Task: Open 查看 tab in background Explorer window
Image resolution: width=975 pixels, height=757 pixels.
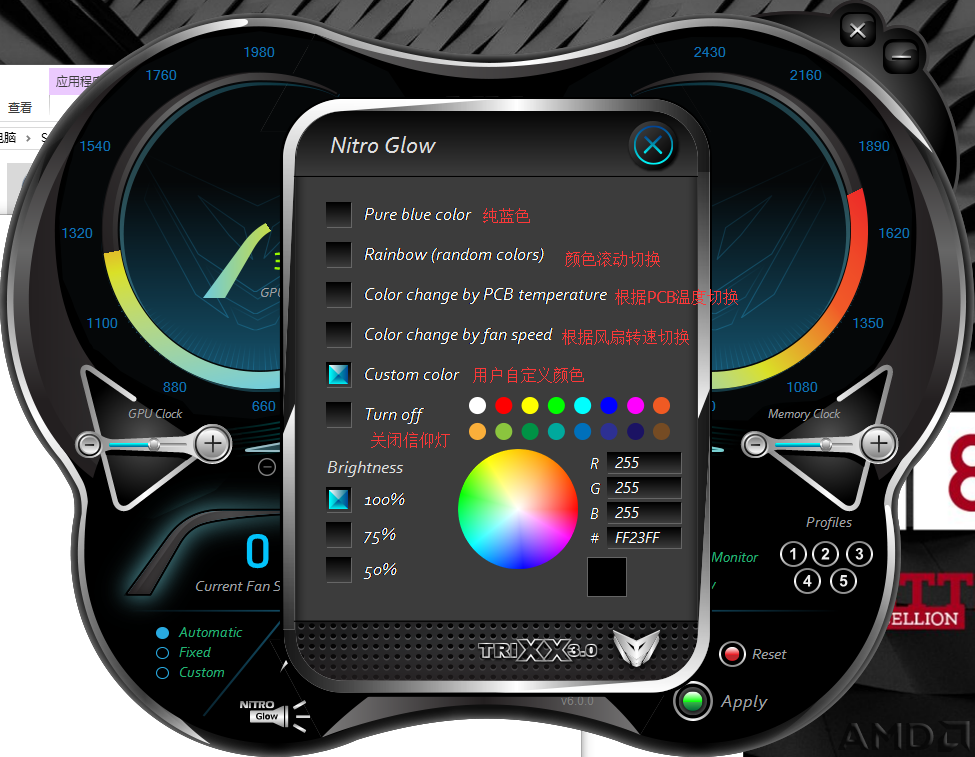Action: (20, 108)
